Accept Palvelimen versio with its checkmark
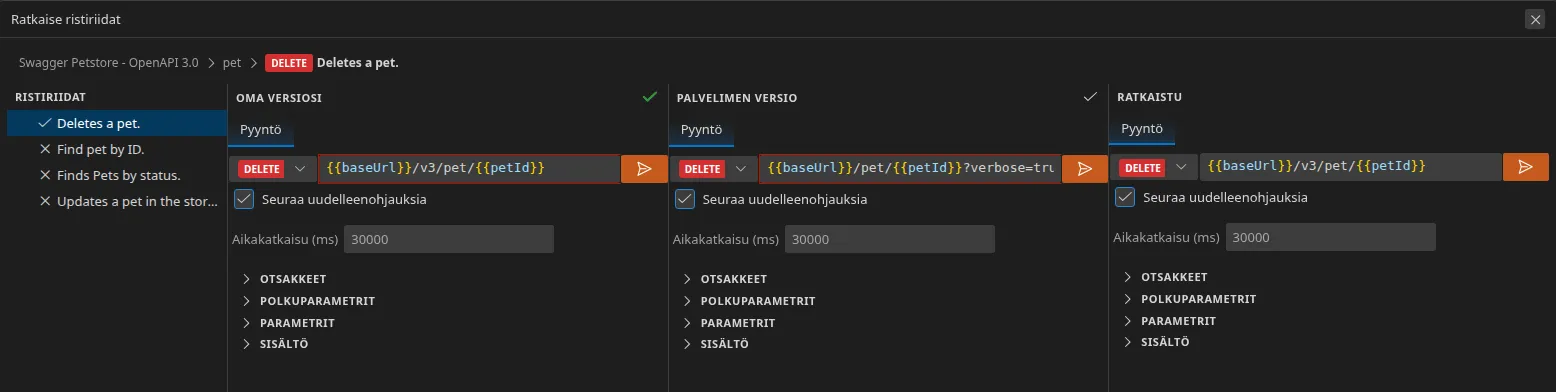 pyautogui.click(x=1091, y=97)
